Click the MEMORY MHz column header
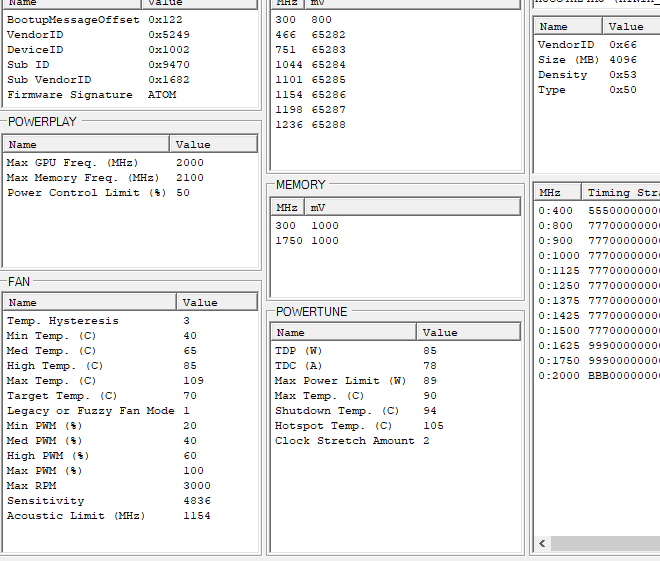This screenshot has height=561, width=660. point(287,207)
